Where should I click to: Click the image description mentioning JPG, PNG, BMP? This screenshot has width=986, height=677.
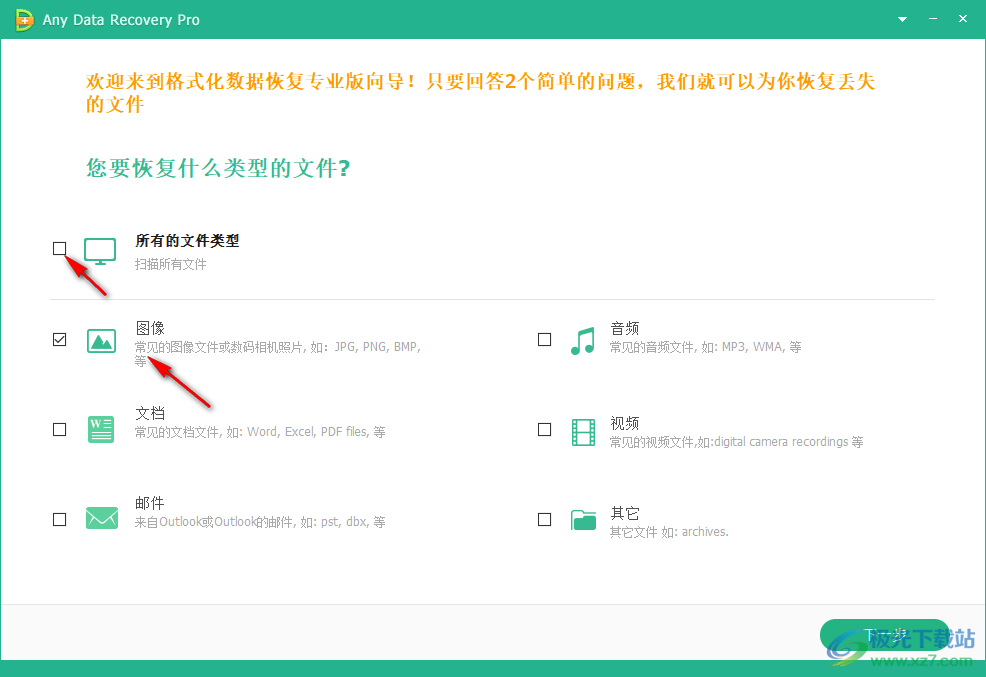(x=278, y=353)
